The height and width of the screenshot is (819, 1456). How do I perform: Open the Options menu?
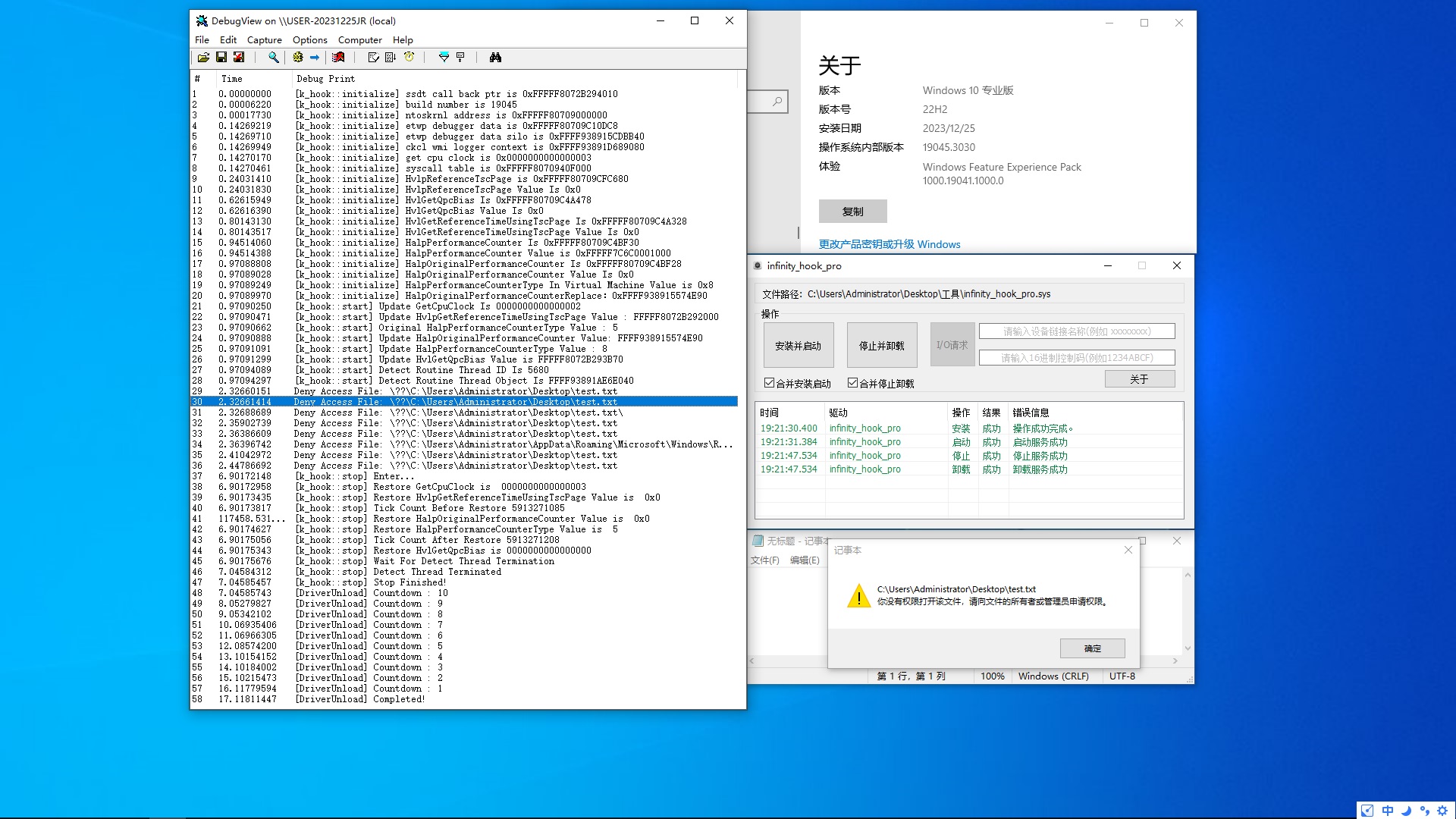309,40
